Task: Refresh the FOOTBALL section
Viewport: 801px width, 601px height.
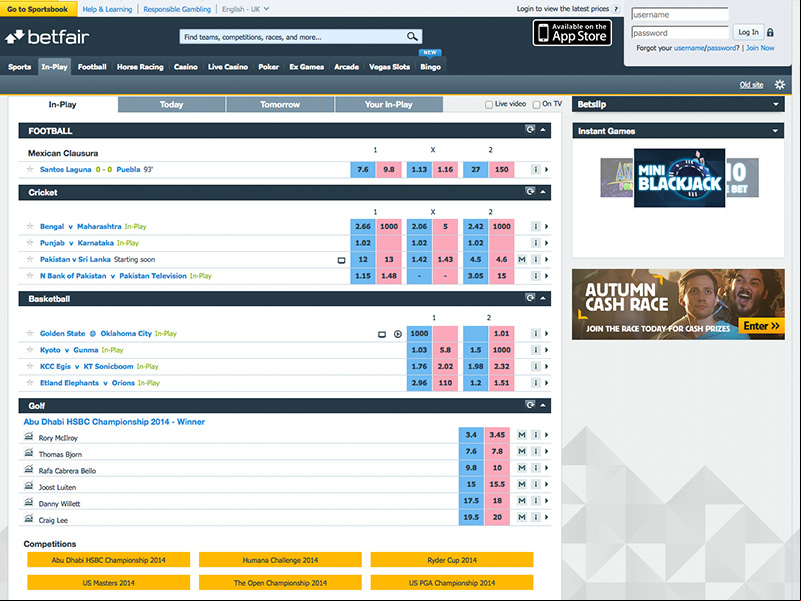Action: click(x=530, y=129)
